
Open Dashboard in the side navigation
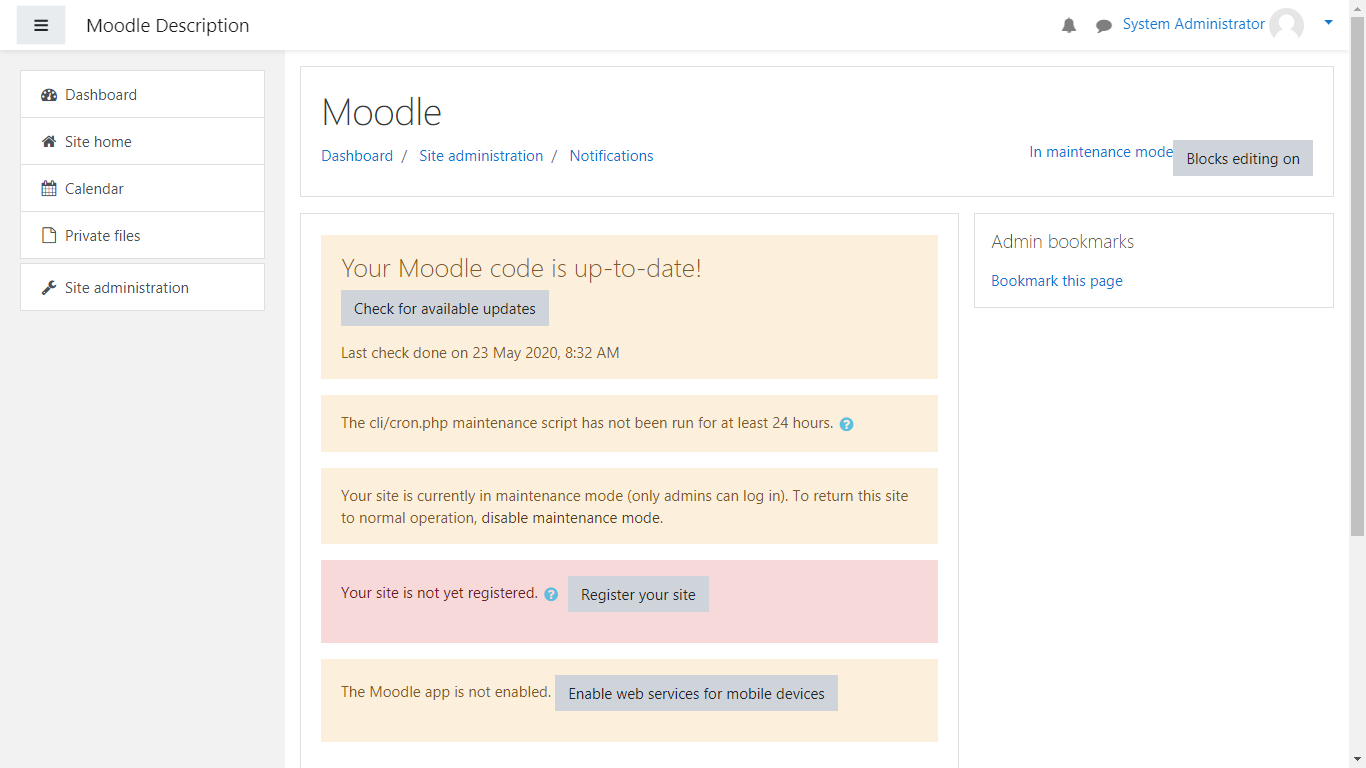(101, 95)
